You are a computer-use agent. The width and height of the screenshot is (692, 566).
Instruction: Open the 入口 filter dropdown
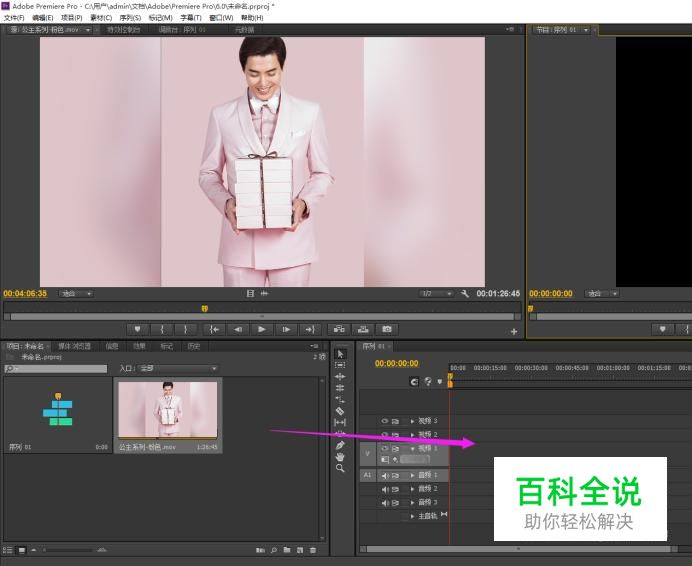click(x=178, y=368)
